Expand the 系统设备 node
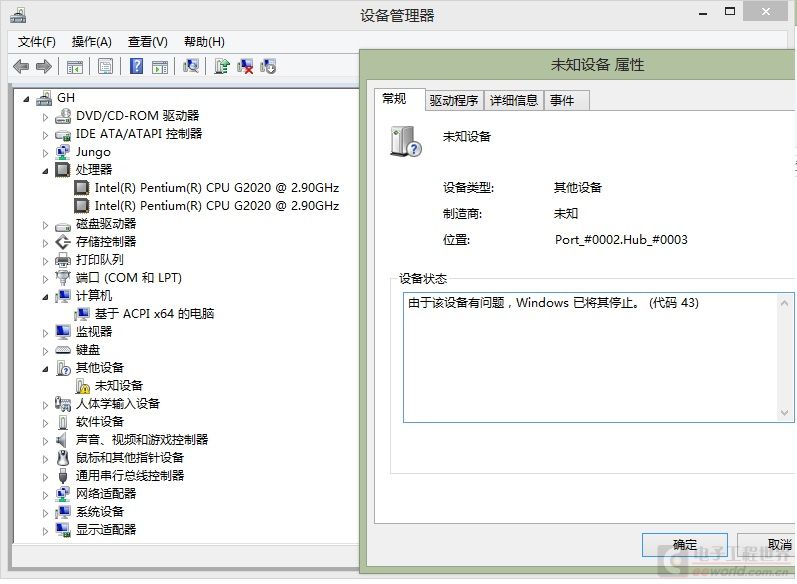797x584 pixels. [x=45, y=513]
